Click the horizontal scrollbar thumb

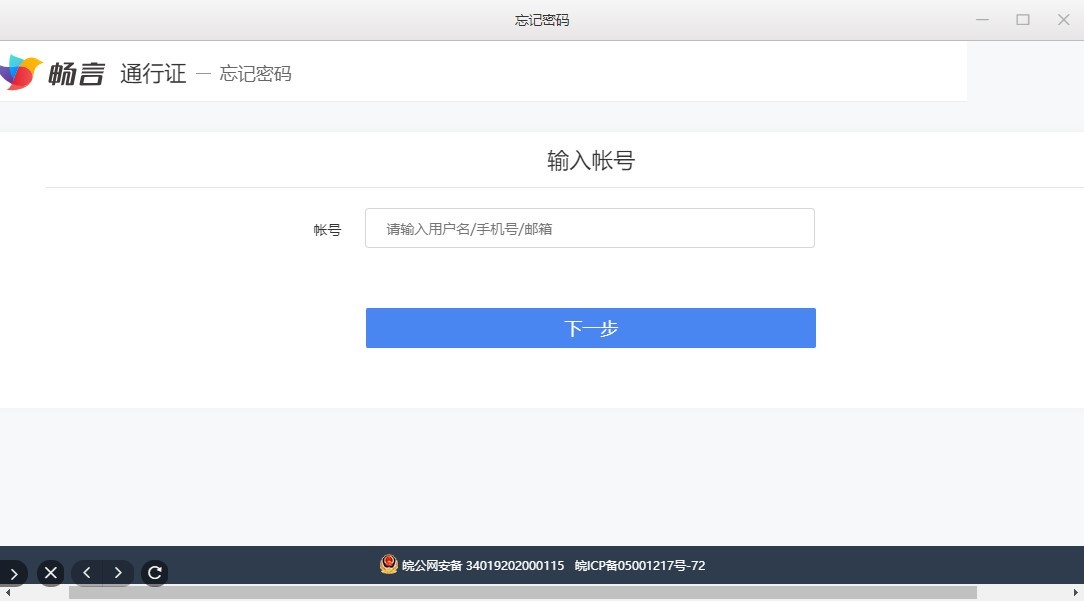click(x=523, y=593)
